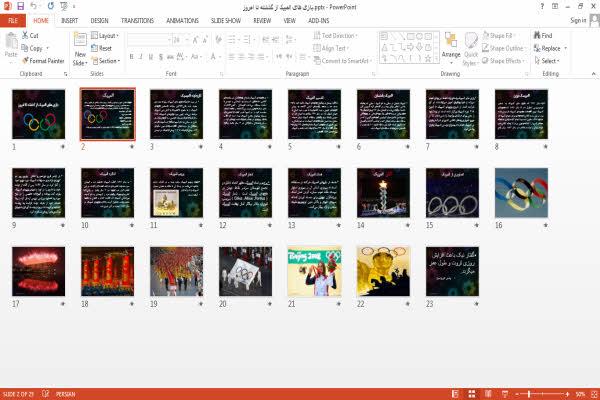Align text left in Paragraph group
The height and width of the screenshot is (400, 600).
[x=232, y=57]
